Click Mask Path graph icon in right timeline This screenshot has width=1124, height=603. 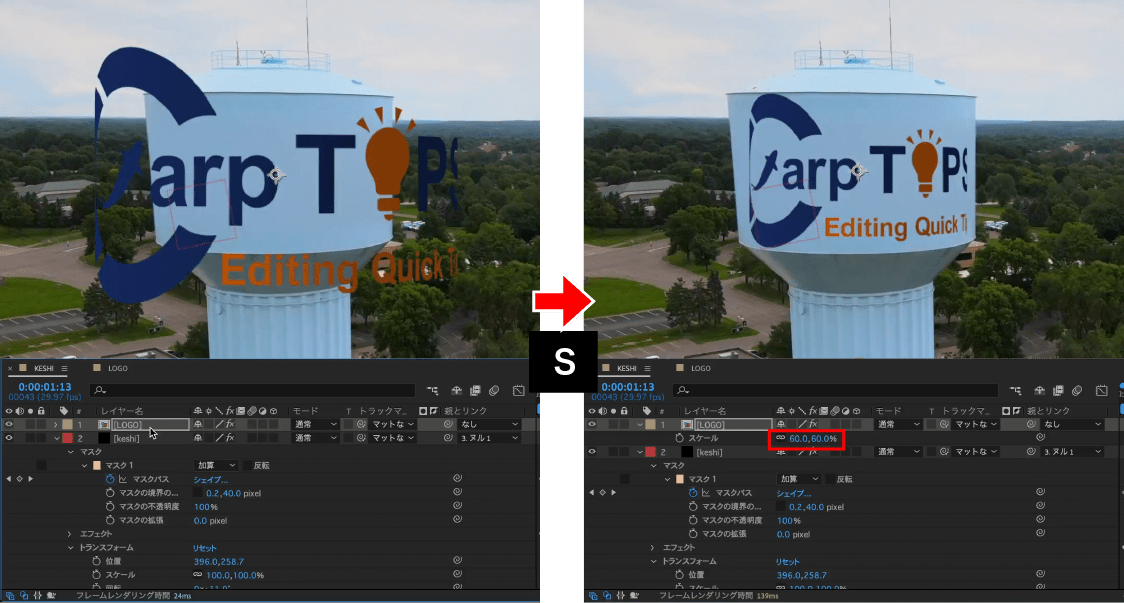[x=706, y=493]
